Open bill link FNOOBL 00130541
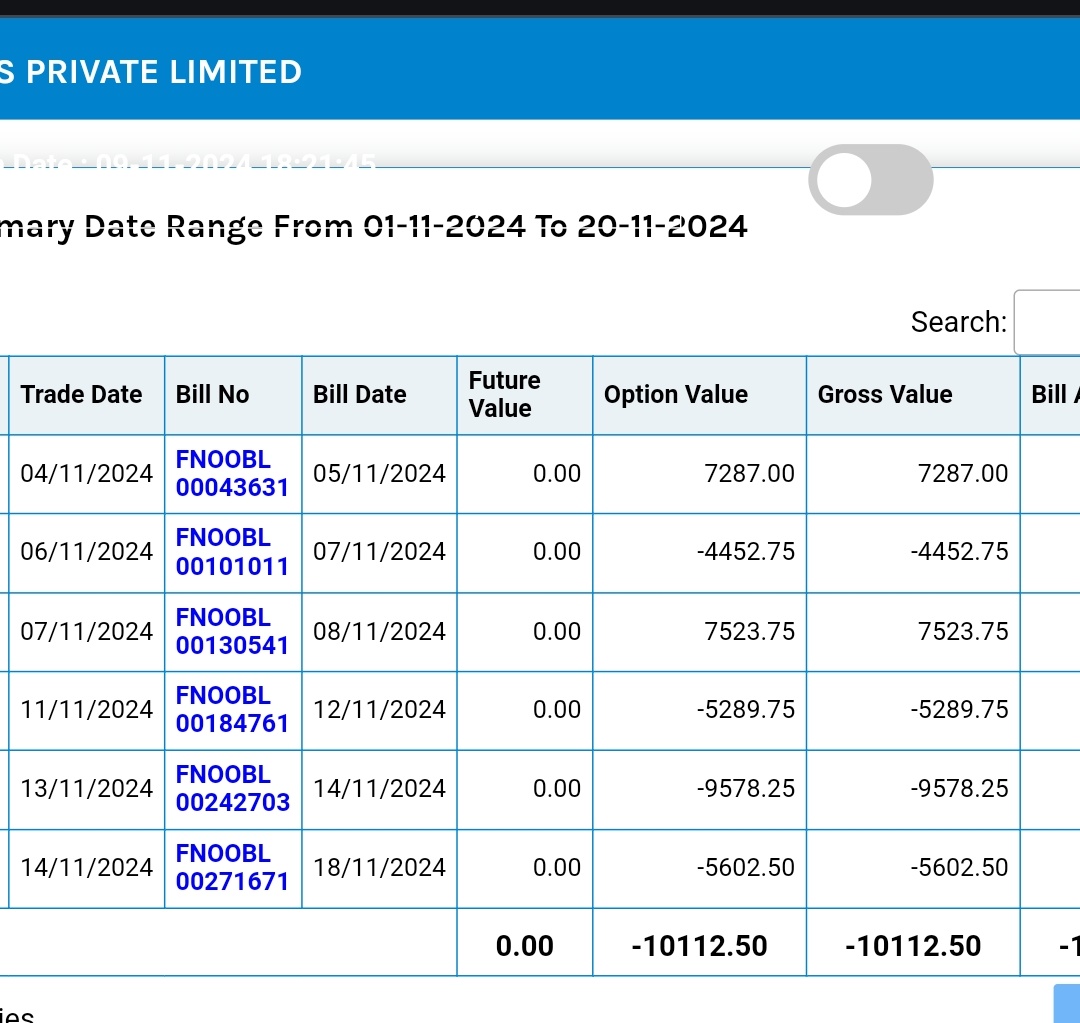This screenshot has height=1023, width=1080. point(232,631)
